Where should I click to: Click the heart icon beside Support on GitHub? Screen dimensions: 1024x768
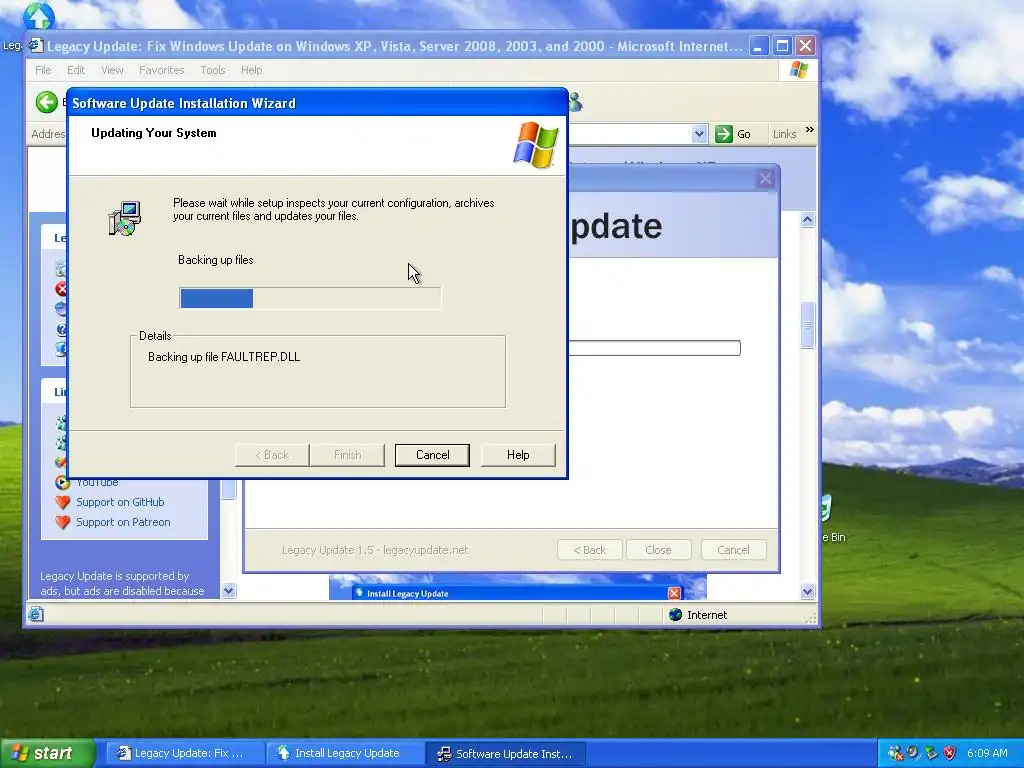[62, 502]
